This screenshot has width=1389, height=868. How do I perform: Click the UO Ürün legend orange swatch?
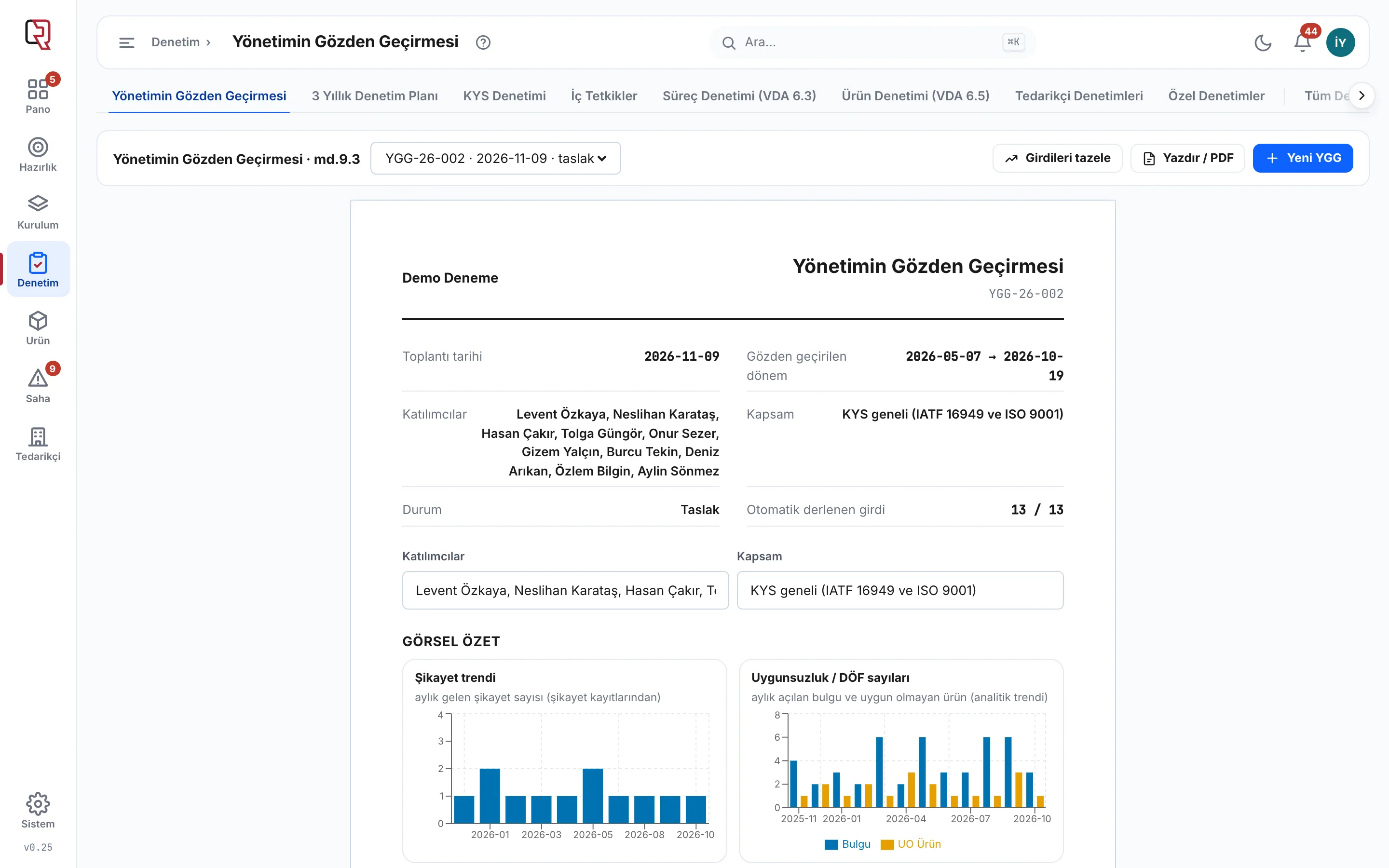click(x=887, y=844)
